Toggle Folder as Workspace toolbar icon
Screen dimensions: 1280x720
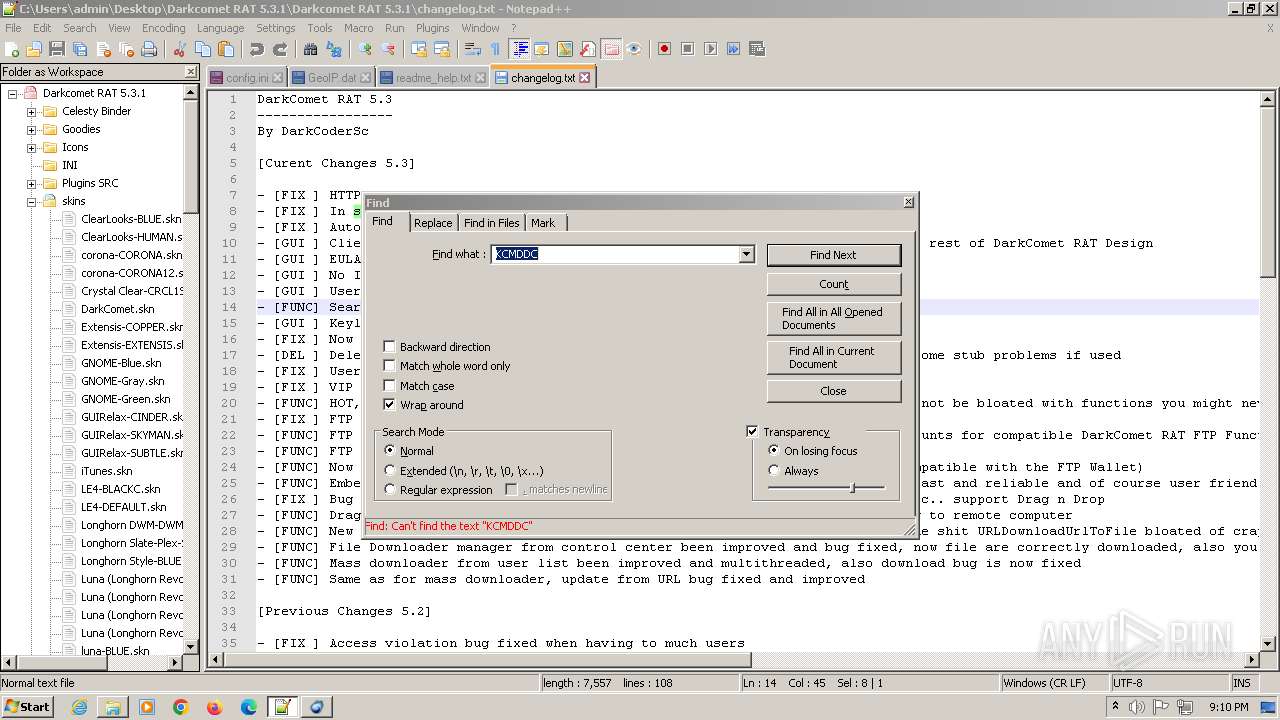tap(611, 49)
